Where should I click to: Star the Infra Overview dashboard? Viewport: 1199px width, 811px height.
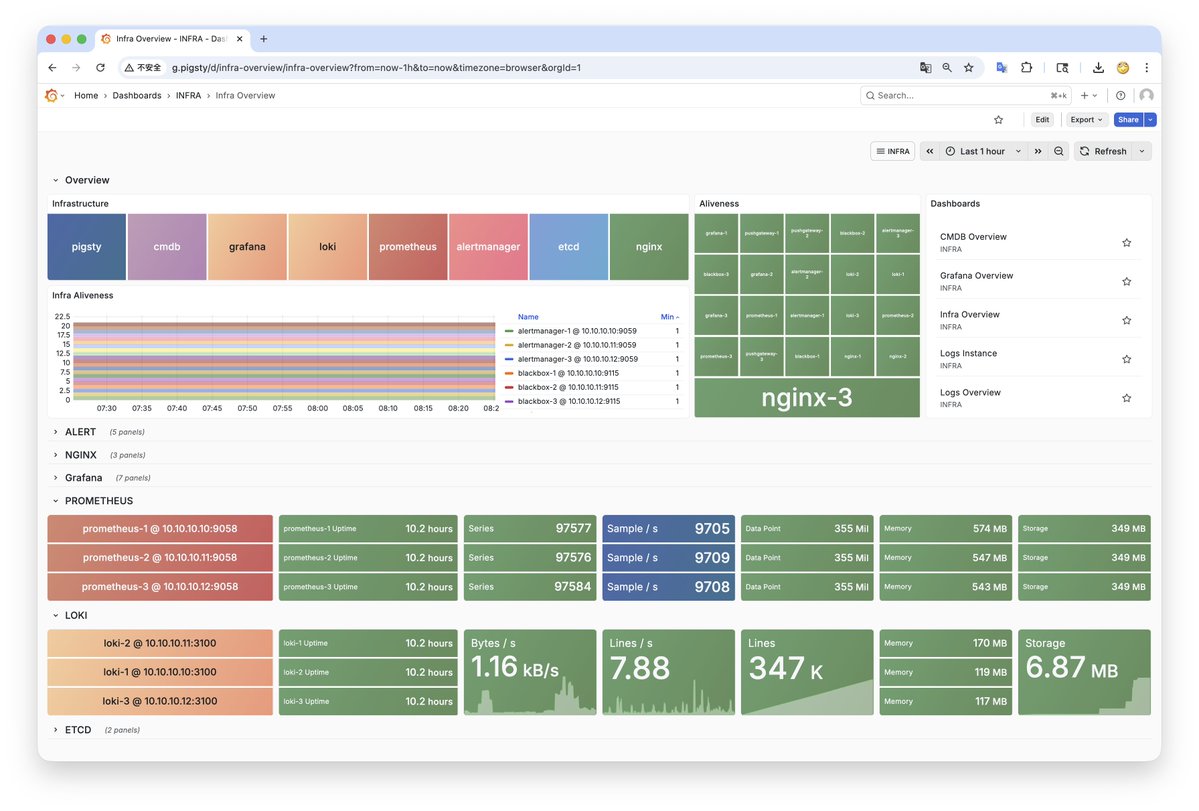pyautogui.click(x=1126, y=320)
